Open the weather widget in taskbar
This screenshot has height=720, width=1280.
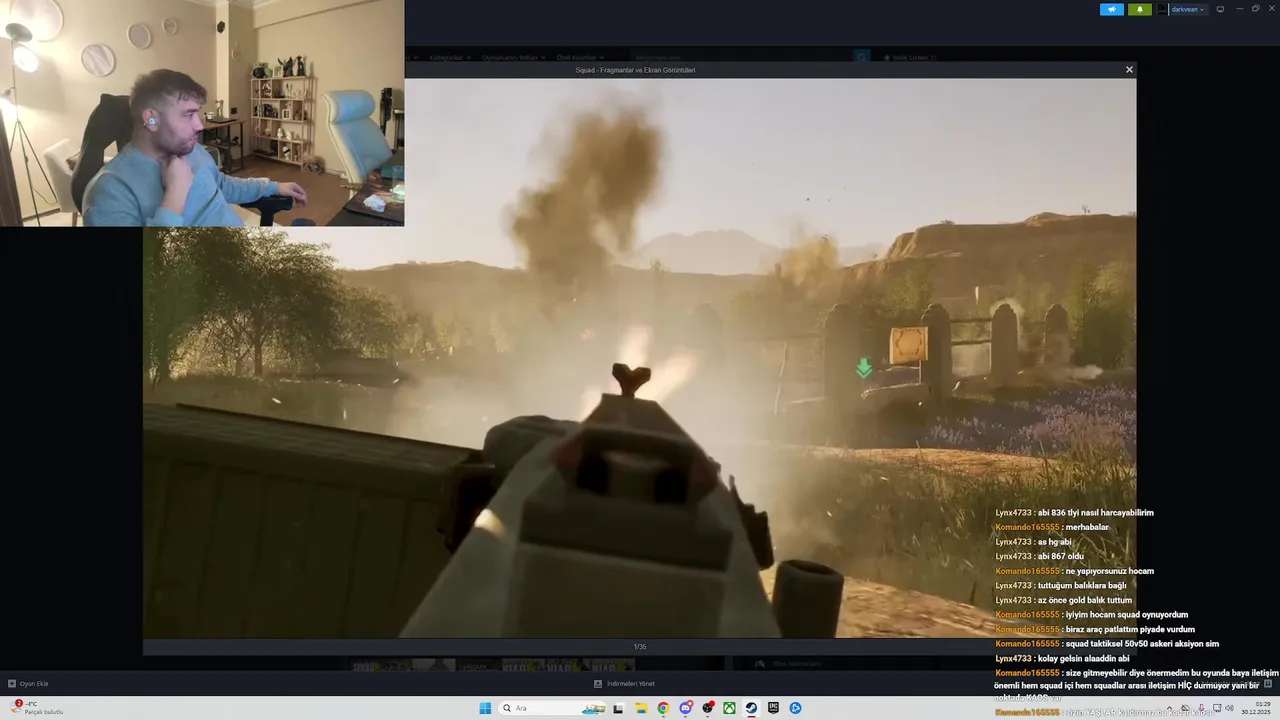pos(38,707)
